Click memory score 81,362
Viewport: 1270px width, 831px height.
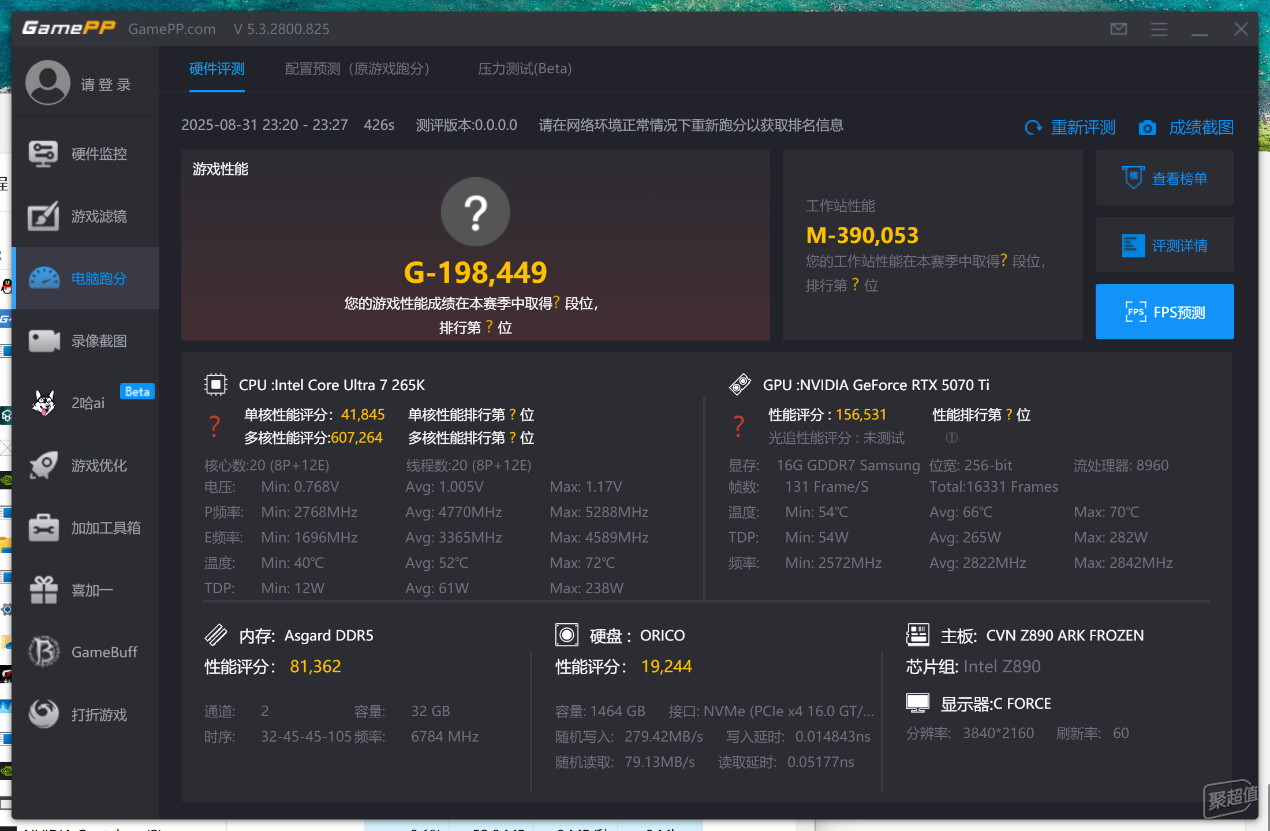(x=316, y=666)
